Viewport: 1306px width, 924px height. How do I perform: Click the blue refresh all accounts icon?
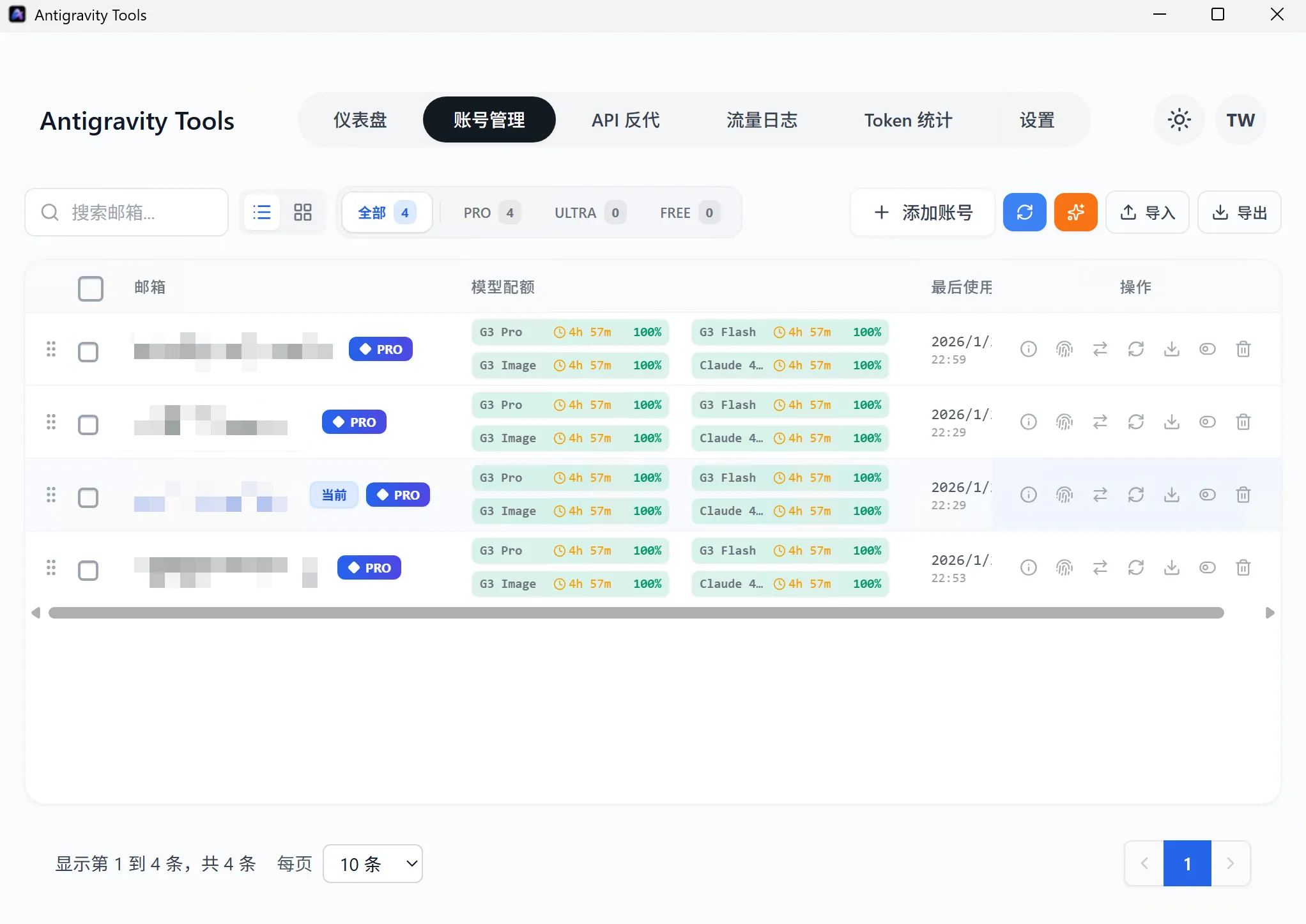[x=1024, y=212]
